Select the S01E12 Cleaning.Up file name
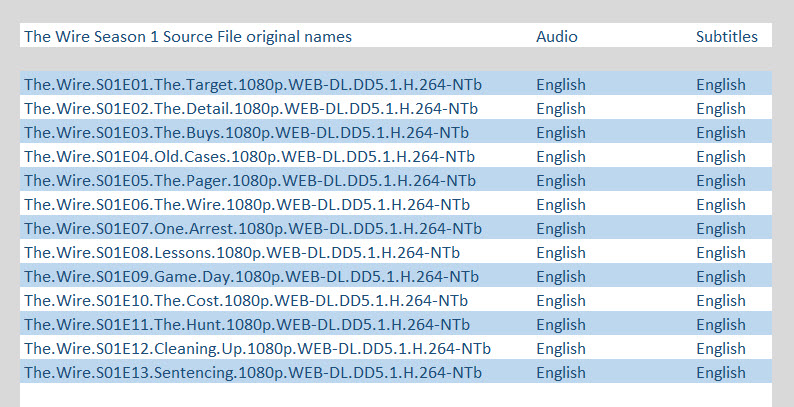794x407 pixels. pyautogui.click(x=257, y=349)
